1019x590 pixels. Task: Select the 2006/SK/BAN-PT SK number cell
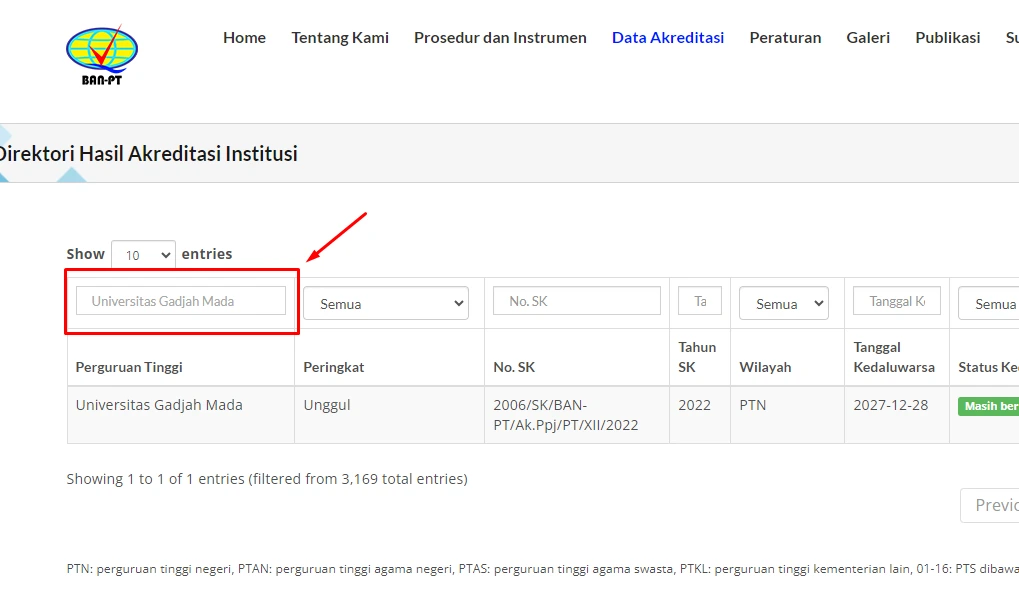click(x=576, y=415)
